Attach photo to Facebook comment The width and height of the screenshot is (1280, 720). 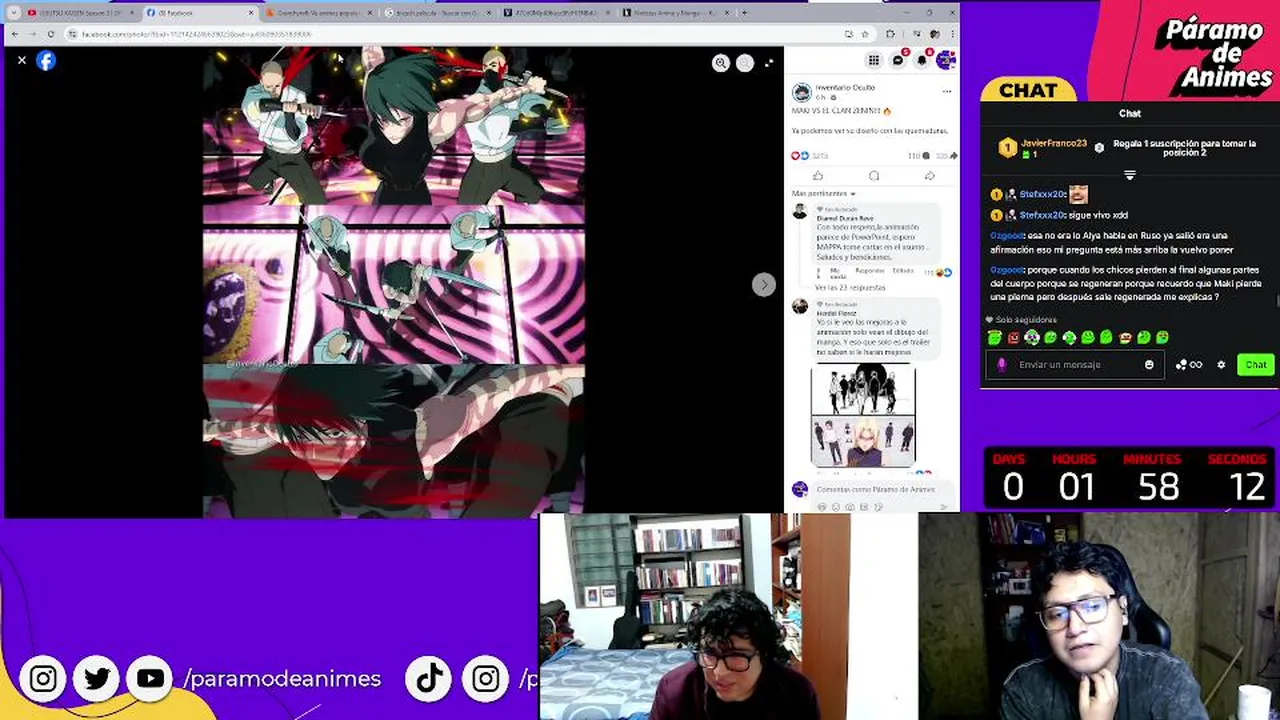coord(850,507)
